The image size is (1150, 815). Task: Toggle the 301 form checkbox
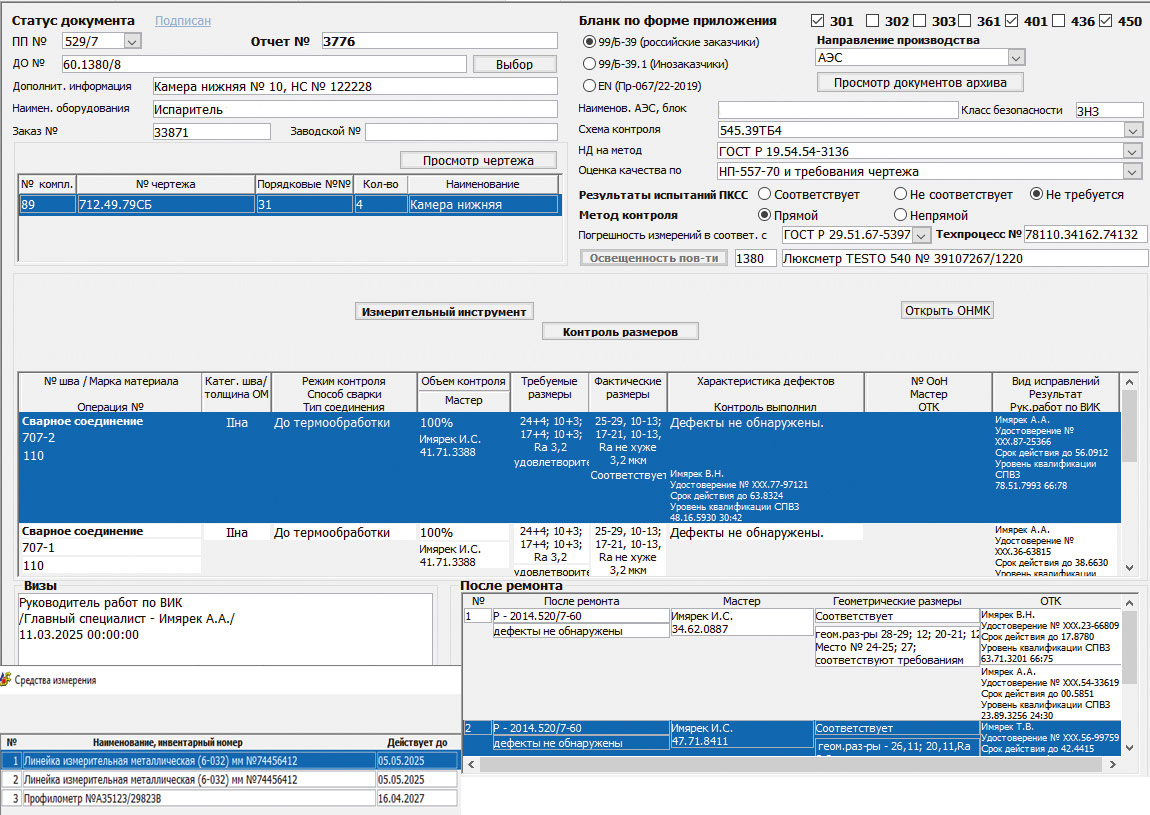click(817, 21)
